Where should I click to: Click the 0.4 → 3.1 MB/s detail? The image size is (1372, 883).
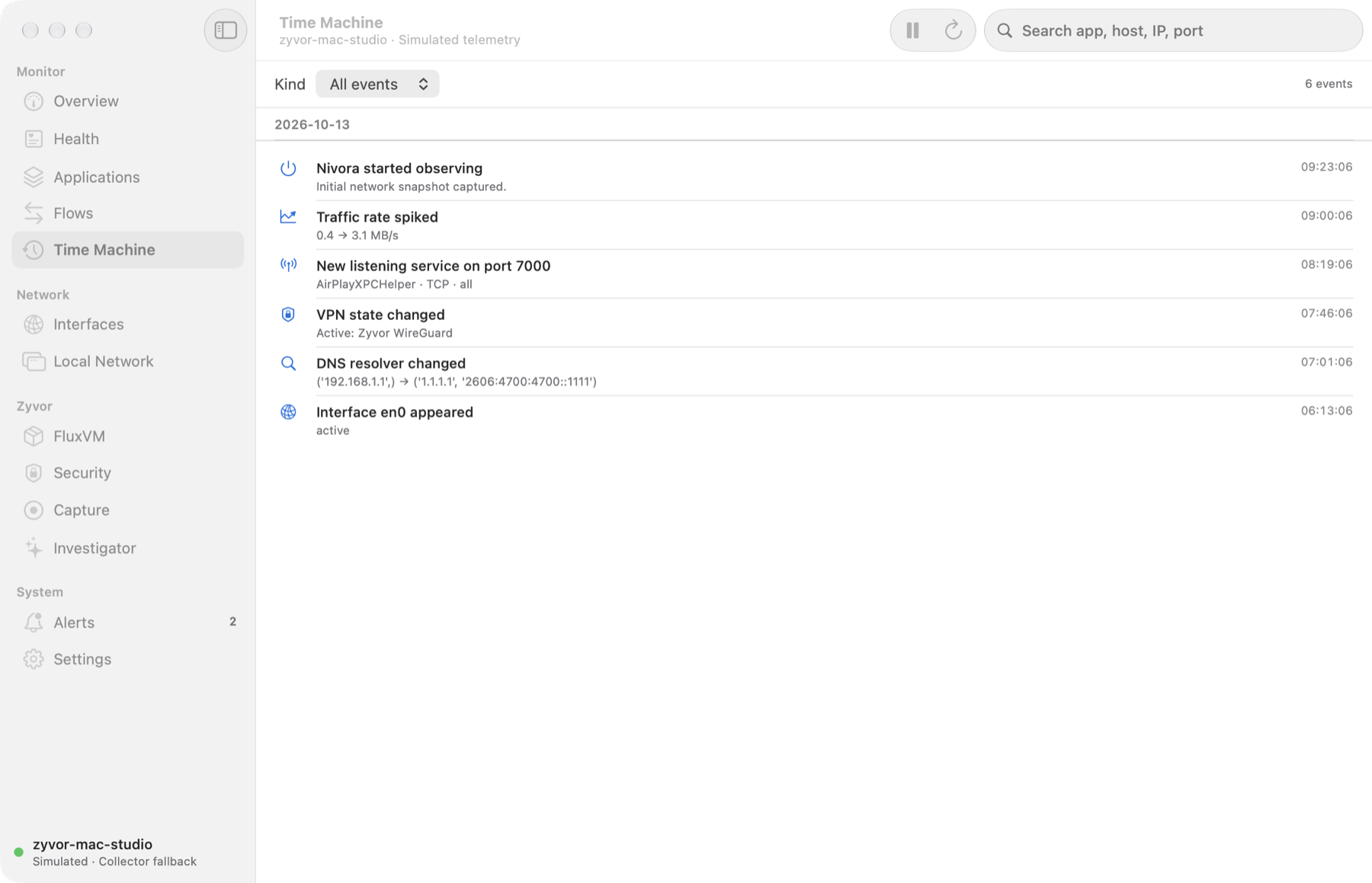point(357,235)
